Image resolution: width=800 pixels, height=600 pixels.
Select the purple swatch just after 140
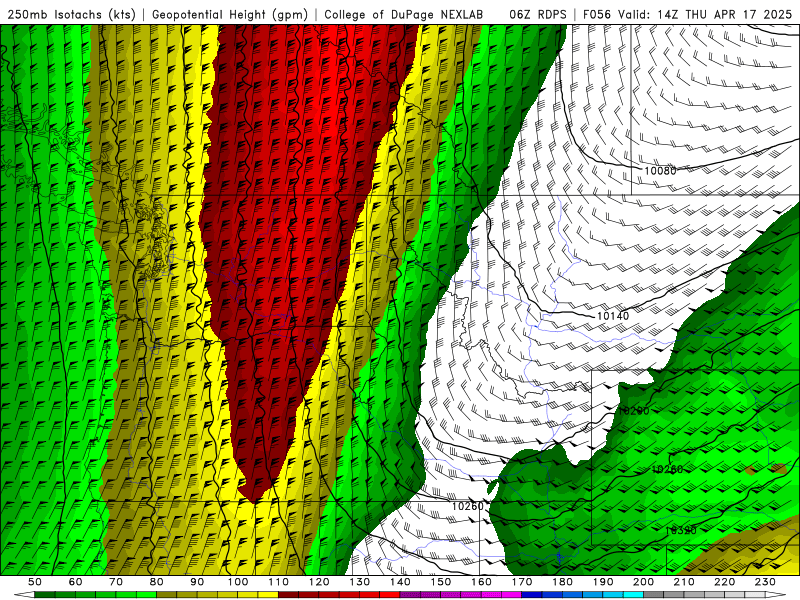410,595
